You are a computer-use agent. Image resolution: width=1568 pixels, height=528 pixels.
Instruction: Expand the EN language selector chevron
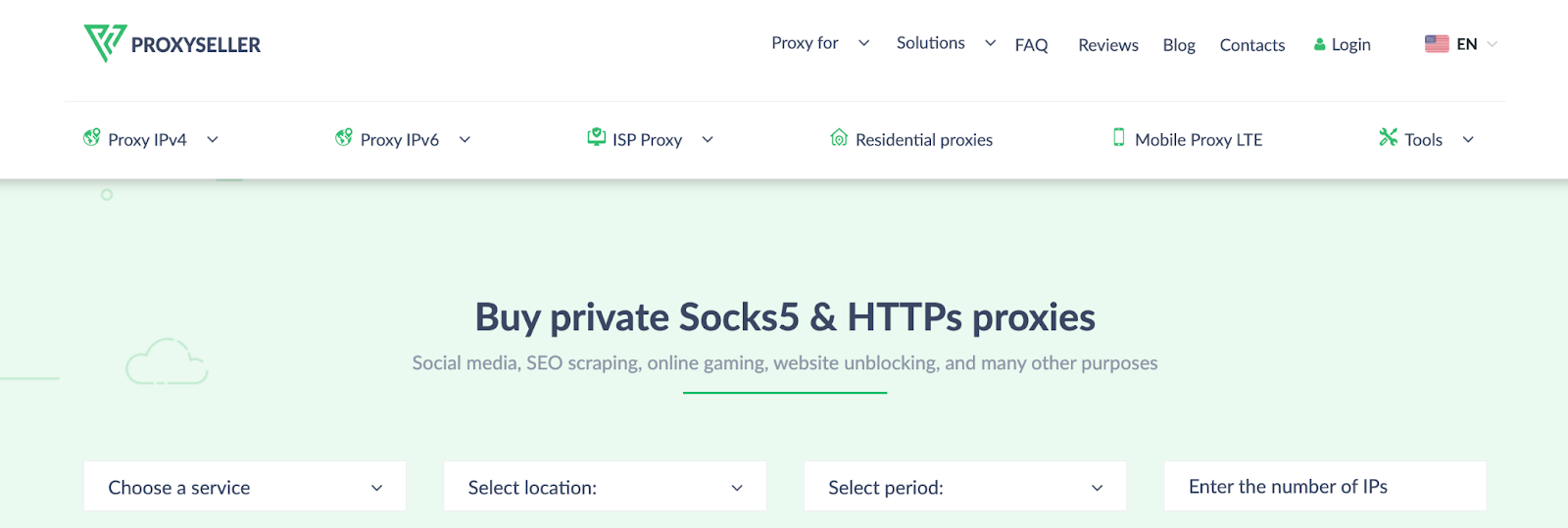[x=1493, y=44]
